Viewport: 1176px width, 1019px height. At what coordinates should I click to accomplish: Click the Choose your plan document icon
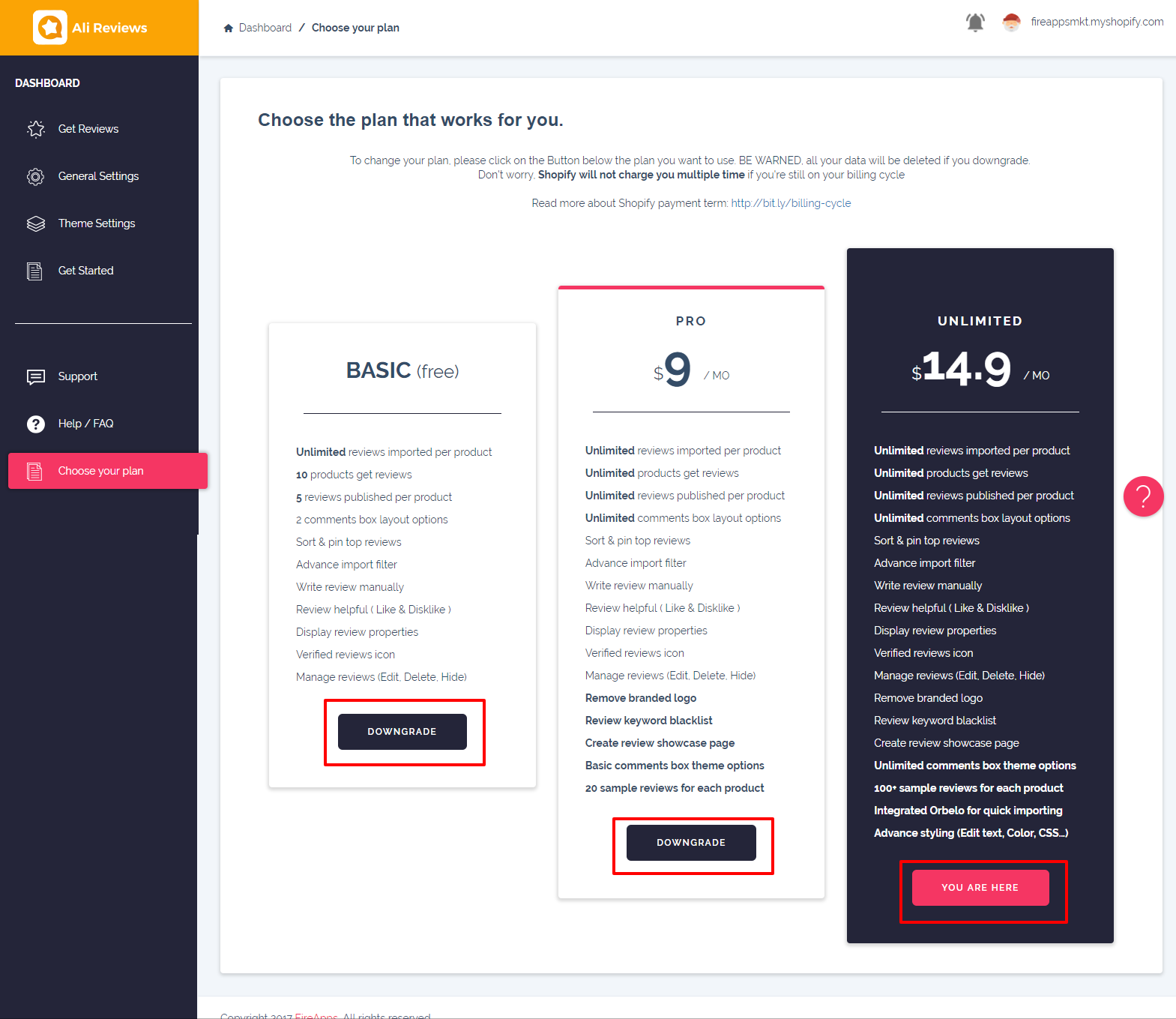(35, 471)
